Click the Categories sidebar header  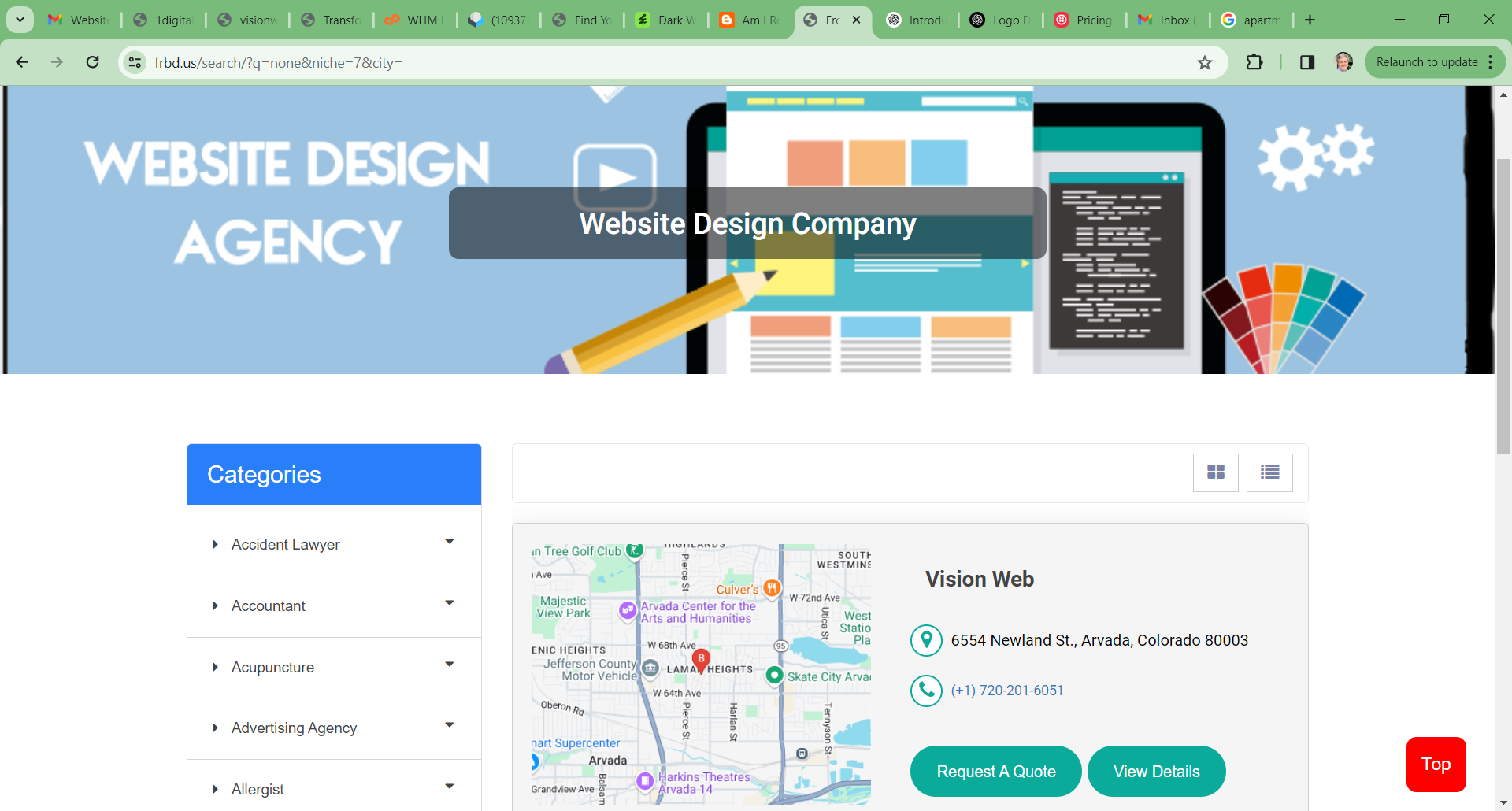click(334, 475)
